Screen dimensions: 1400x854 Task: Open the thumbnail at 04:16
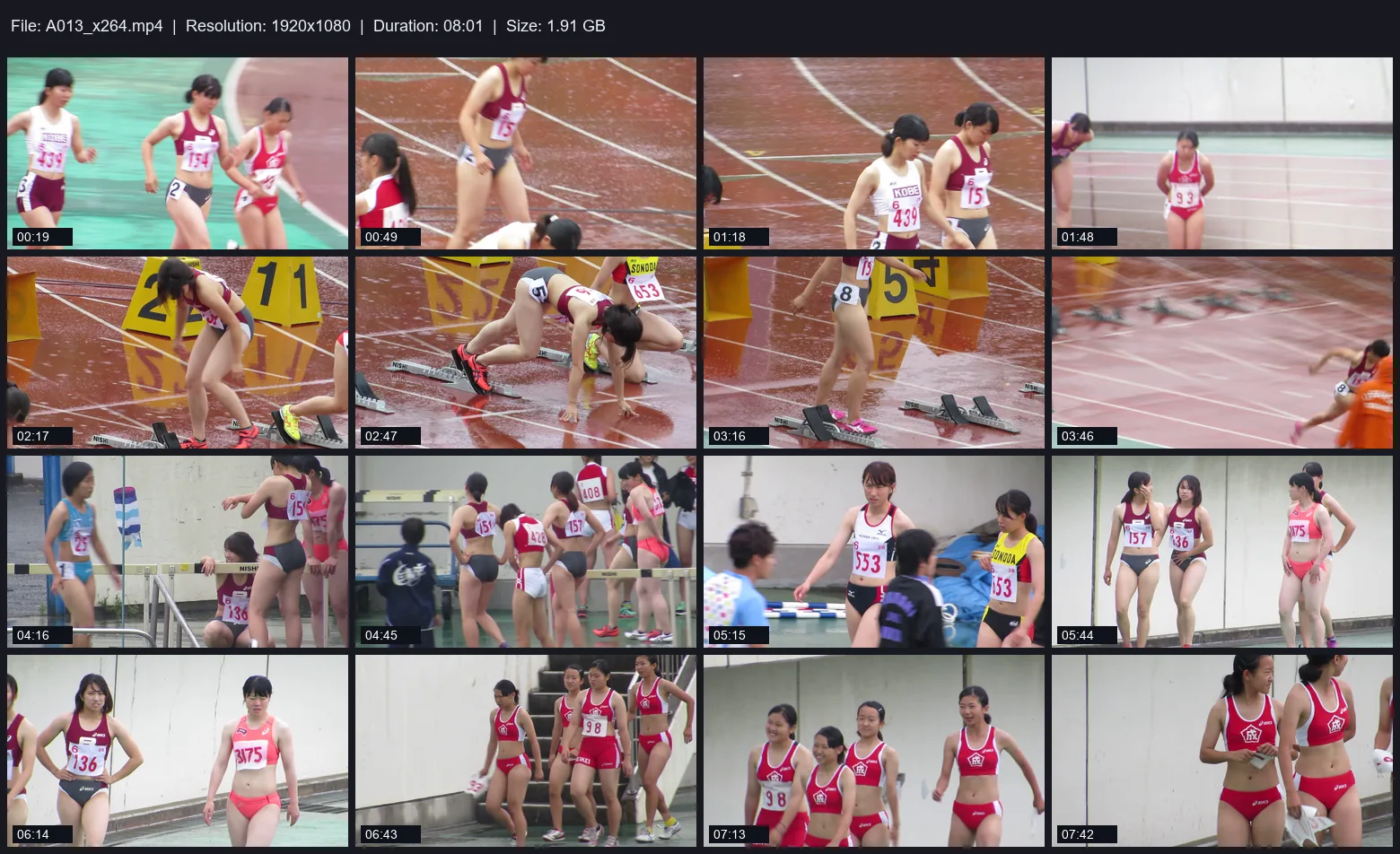point(178,552)
